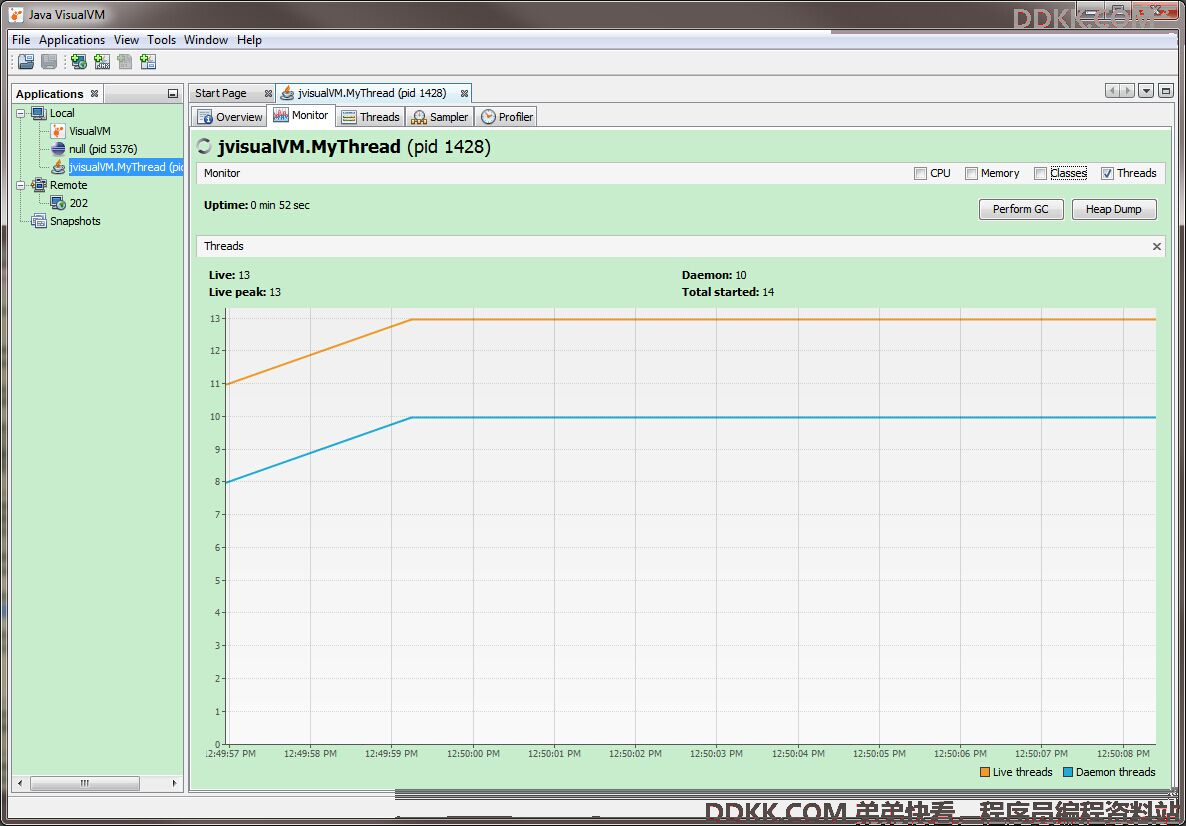Image resolution: width=1186 pixels, height=826 pixels.
Task: Select the Local node in tree
Action: (x=62, y=113)
